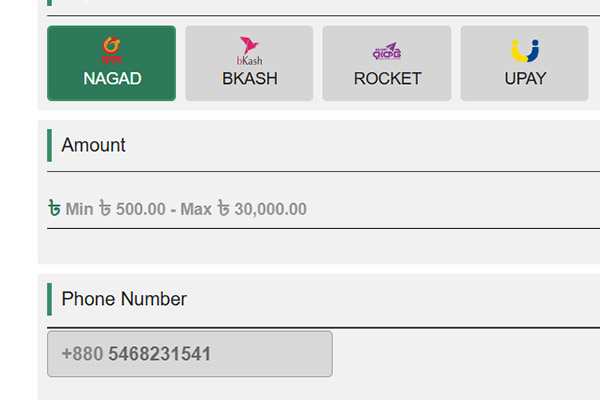Click the green bar beside Phone Number heading
The width and height of the screenshot is (600, 400).
point(49,299)
